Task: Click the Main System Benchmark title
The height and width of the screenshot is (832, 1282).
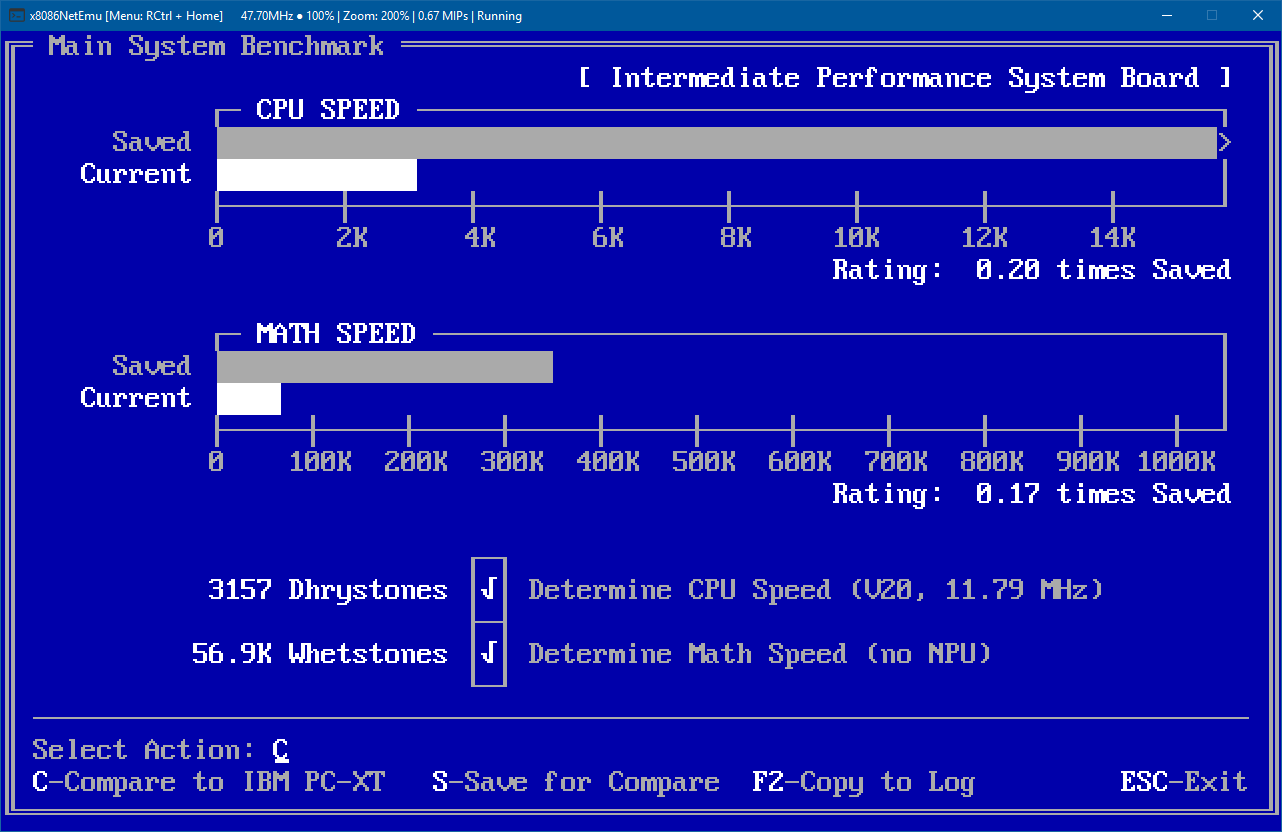Action: pyautogui.click(x=215, y=46)
